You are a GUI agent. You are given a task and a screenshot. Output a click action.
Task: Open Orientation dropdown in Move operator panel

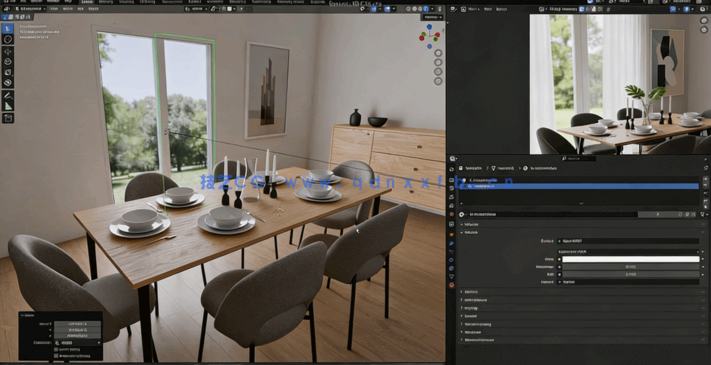click(77, 343)
